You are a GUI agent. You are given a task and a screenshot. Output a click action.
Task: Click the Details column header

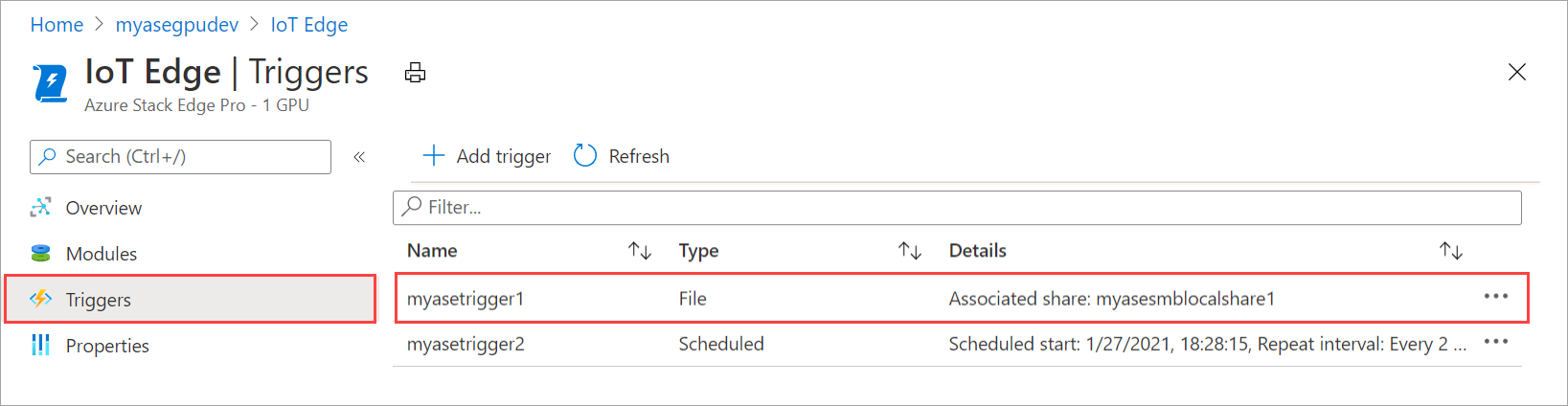(x=978, y=251)
